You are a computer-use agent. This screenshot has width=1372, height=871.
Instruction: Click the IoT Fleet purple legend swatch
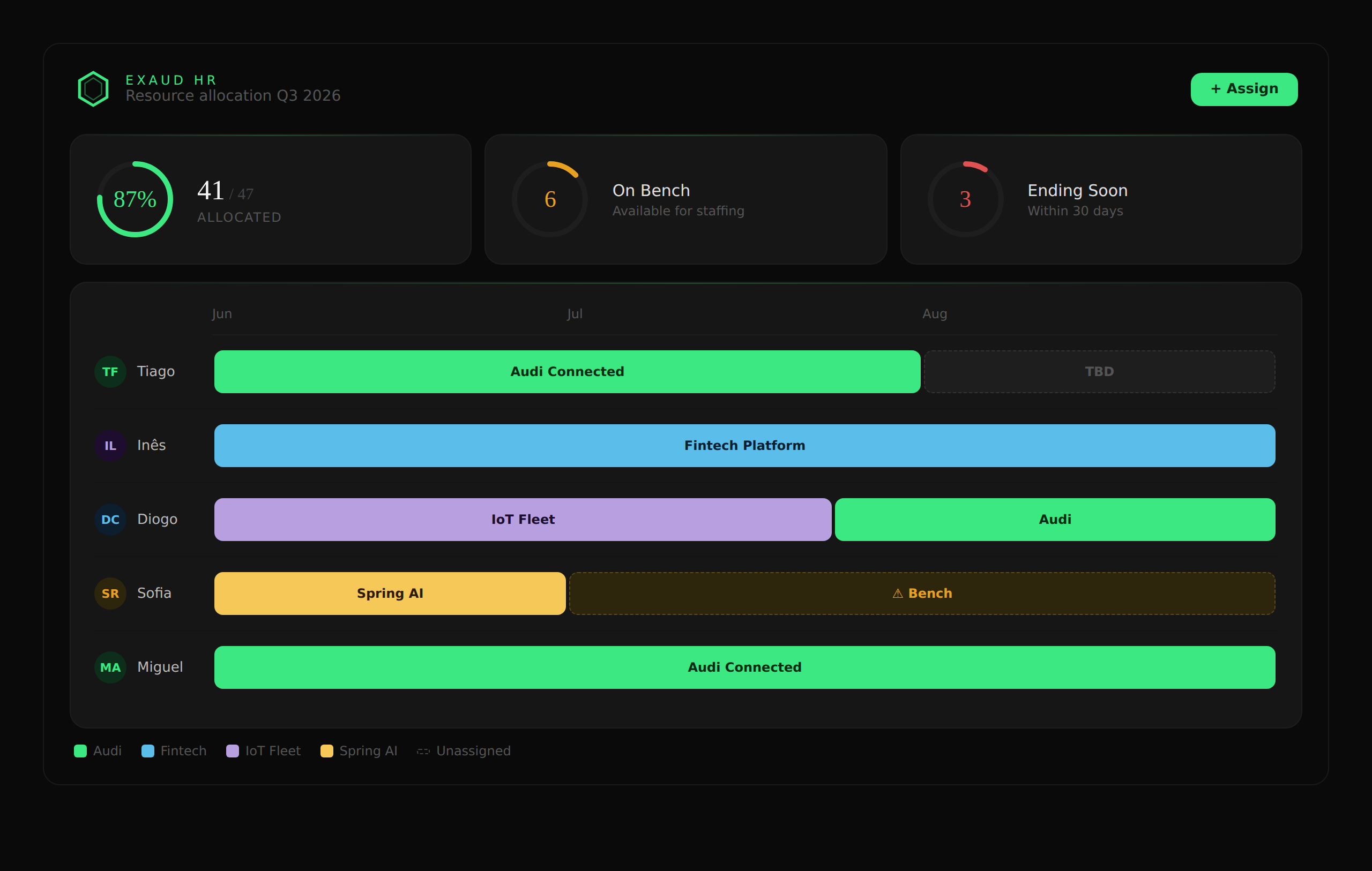click(233, 751)
